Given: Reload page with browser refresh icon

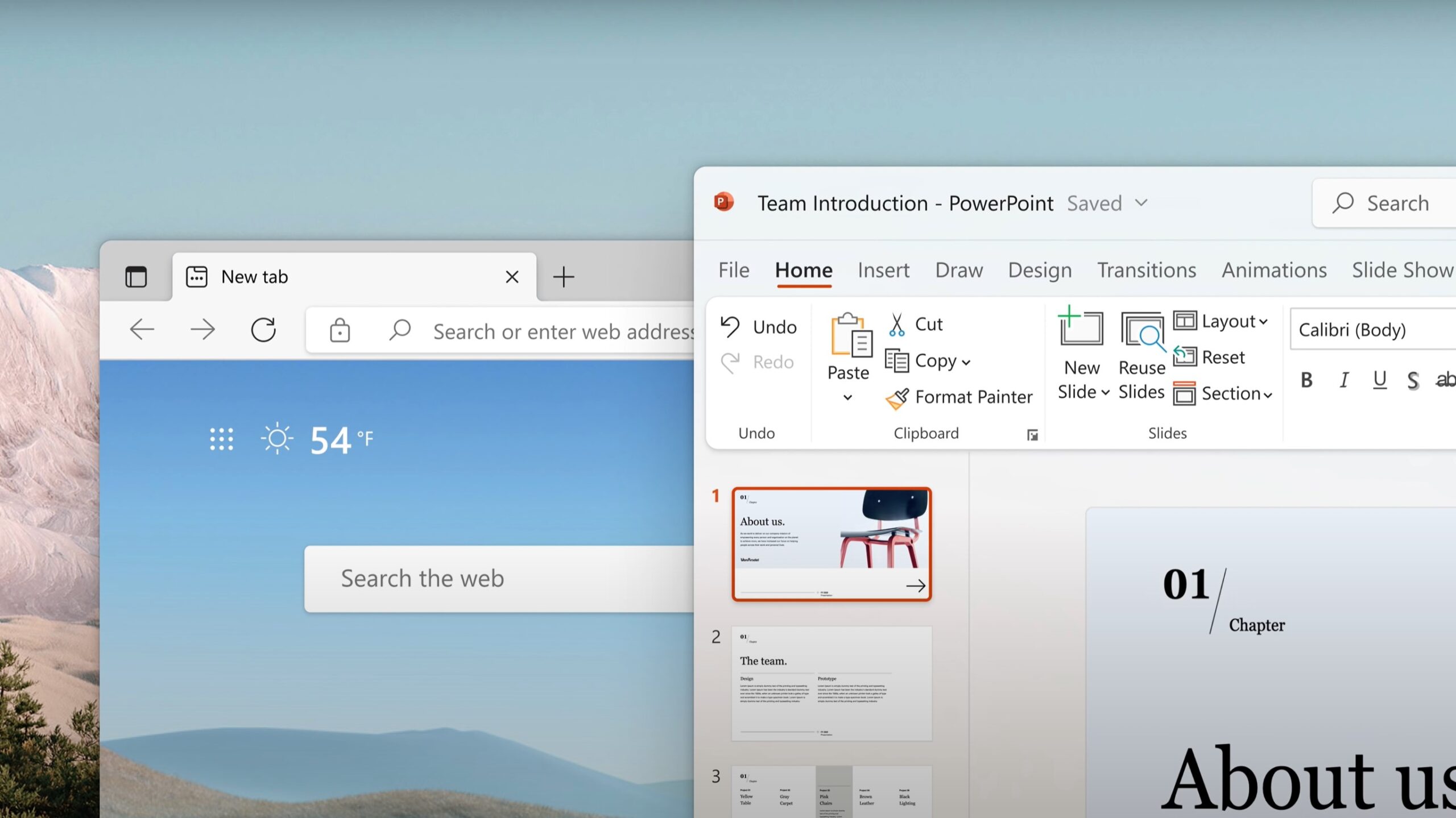Looking at the screenshot, I should coord(263,330).
